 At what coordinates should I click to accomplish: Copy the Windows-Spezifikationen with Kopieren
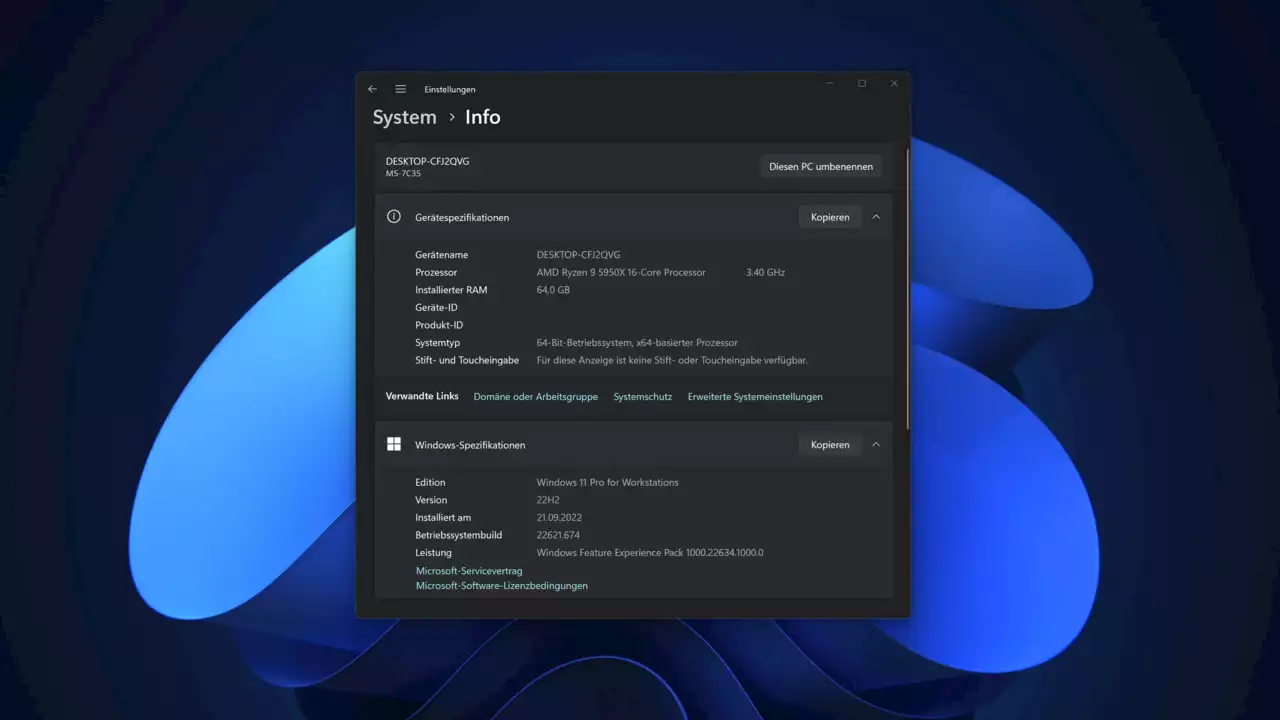click(x=830, y=445)
